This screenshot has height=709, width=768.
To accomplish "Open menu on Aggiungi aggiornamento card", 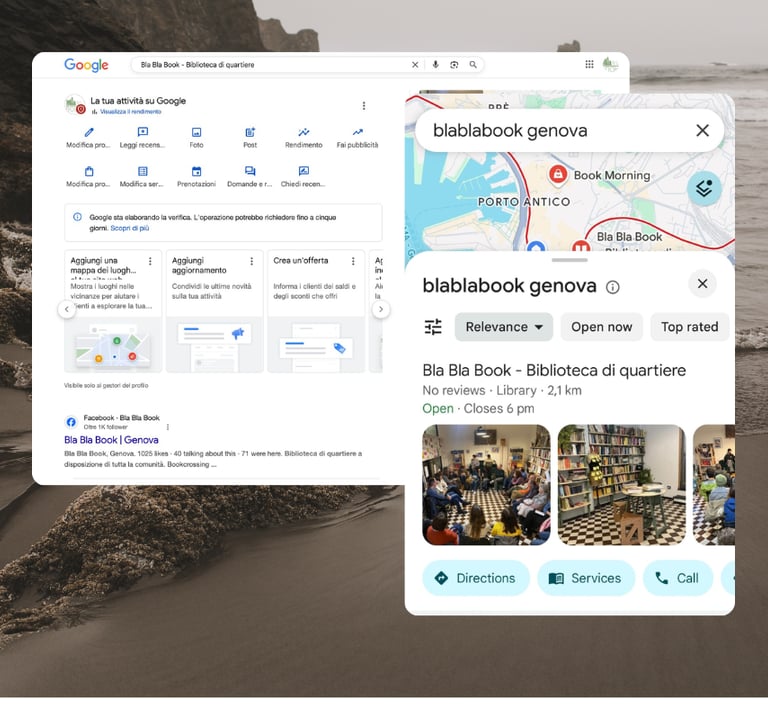I will pos(252,261).
